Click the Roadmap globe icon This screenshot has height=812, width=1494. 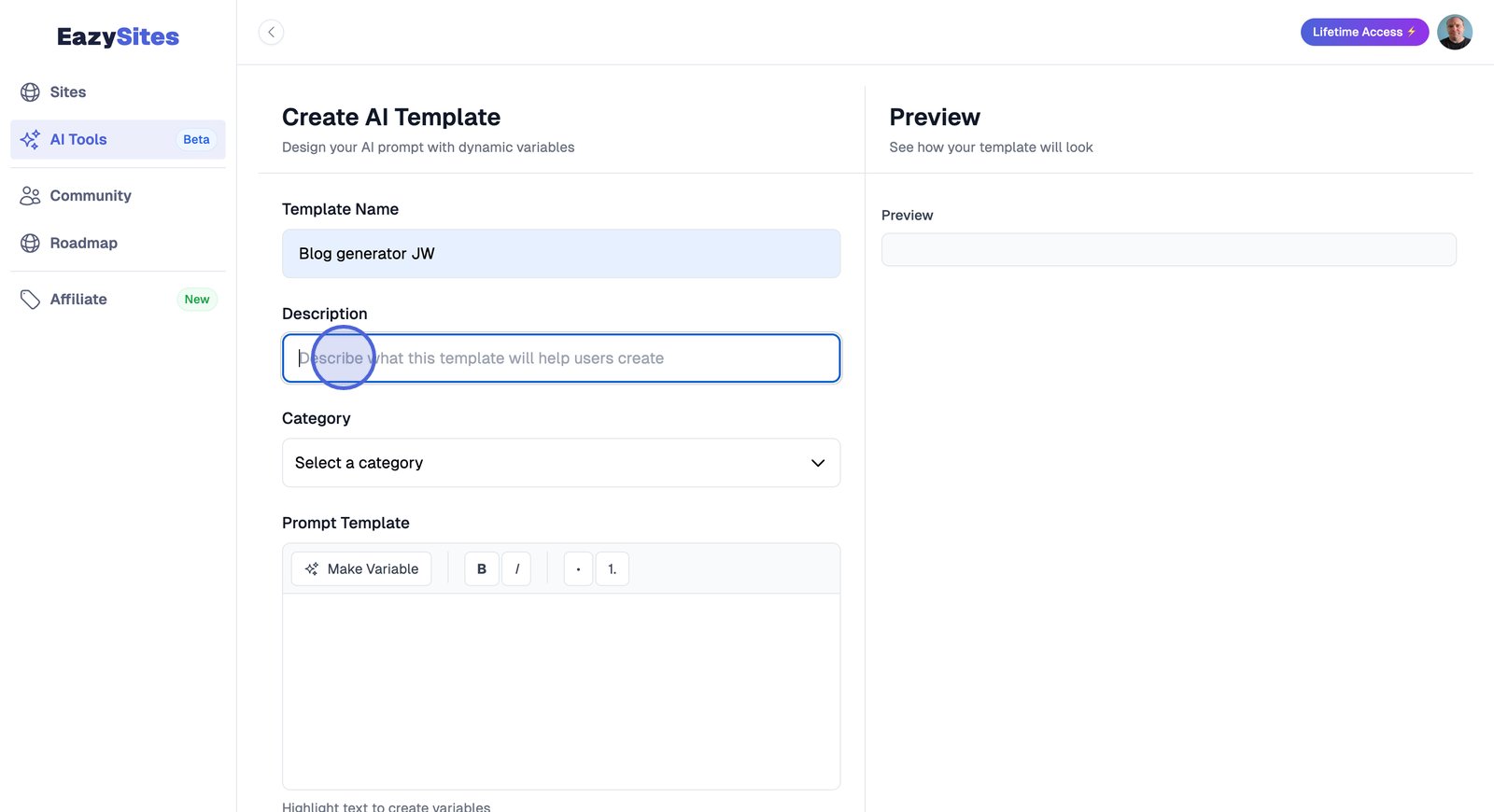(30, 244)
